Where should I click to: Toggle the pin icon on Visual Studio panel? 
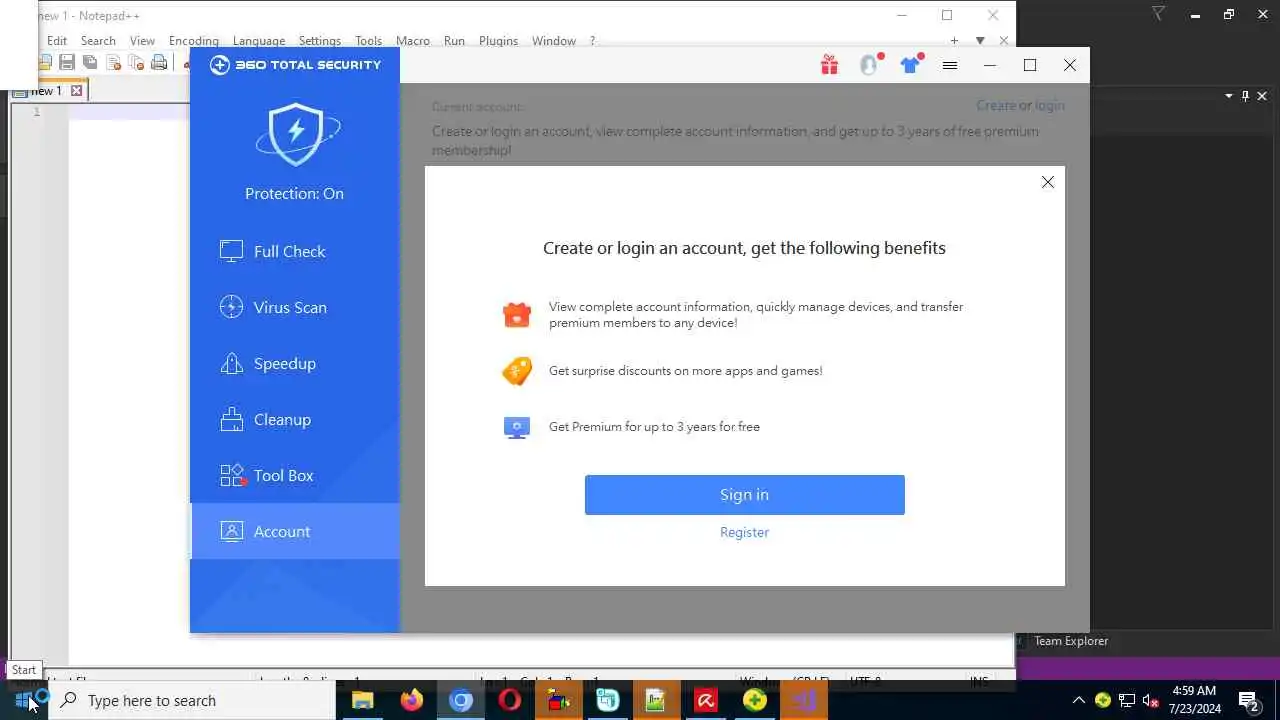tap(1245, 96)
